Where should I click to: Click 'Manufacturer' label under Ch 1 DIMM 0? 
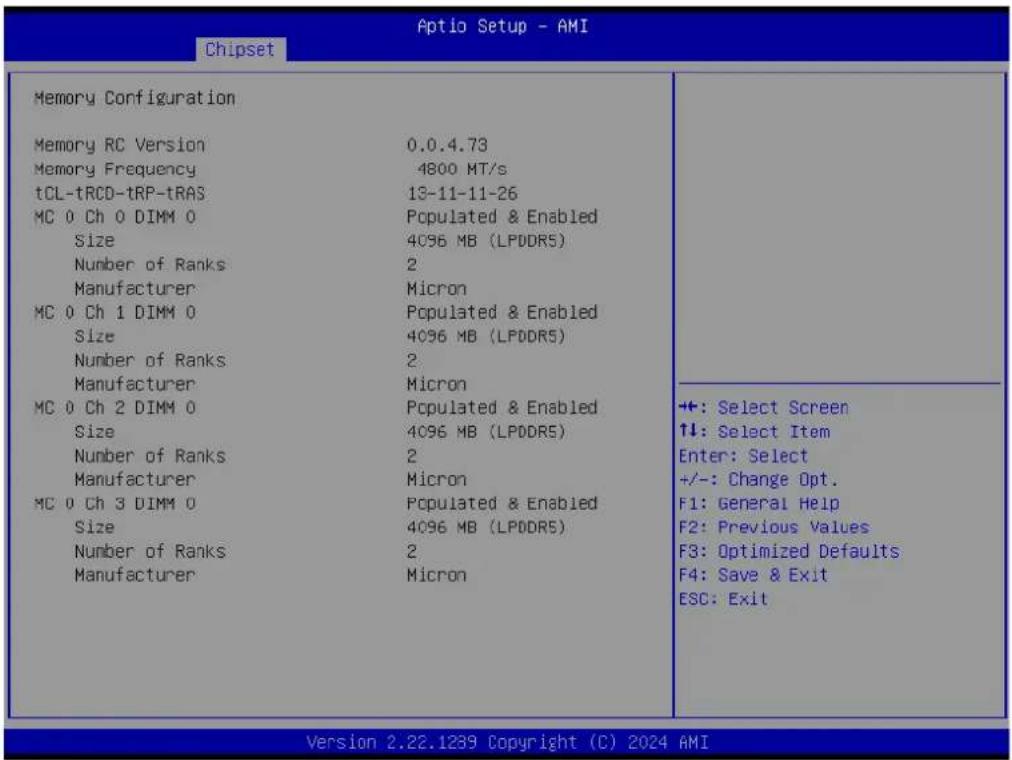(134, 384)
